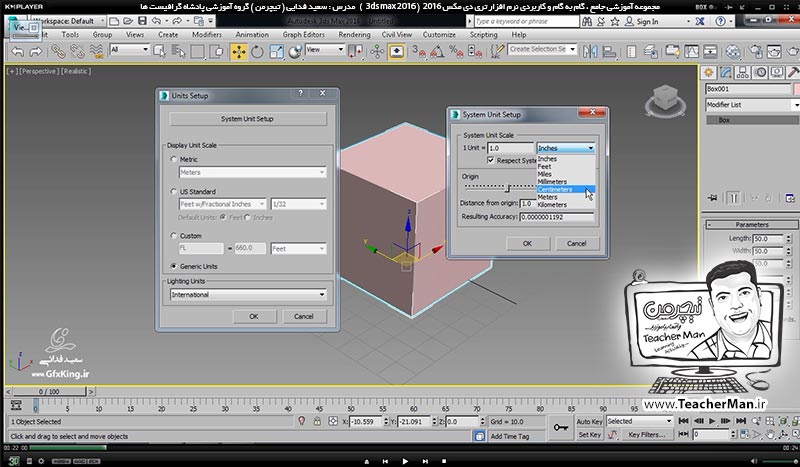Choose the Select and Scale tool
The height and width of the screenshot is (467, 800).
276,52
